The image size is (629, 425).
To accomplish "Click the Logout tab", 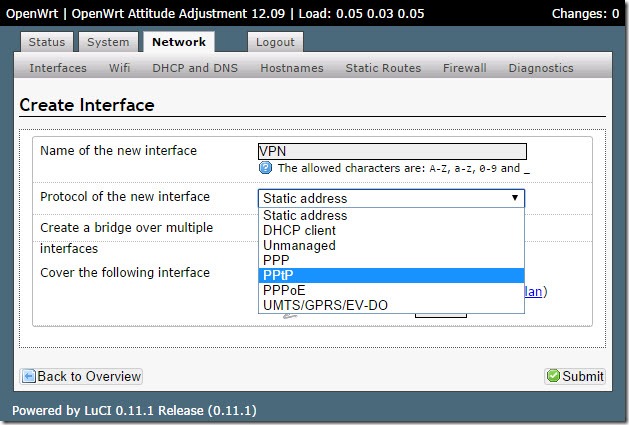I will click(275, 42).
